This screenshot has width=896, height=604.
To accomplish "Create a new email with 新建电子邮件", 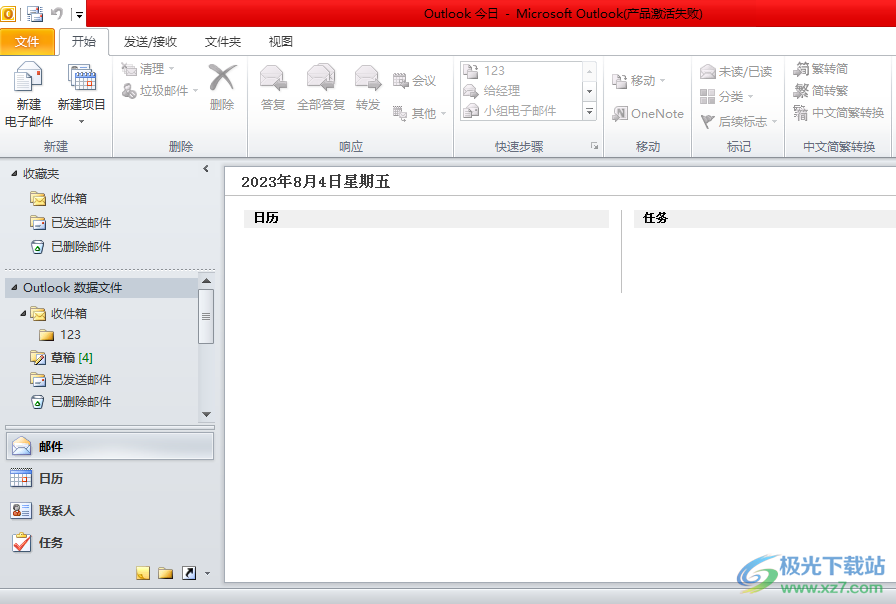I will (29, 94).
